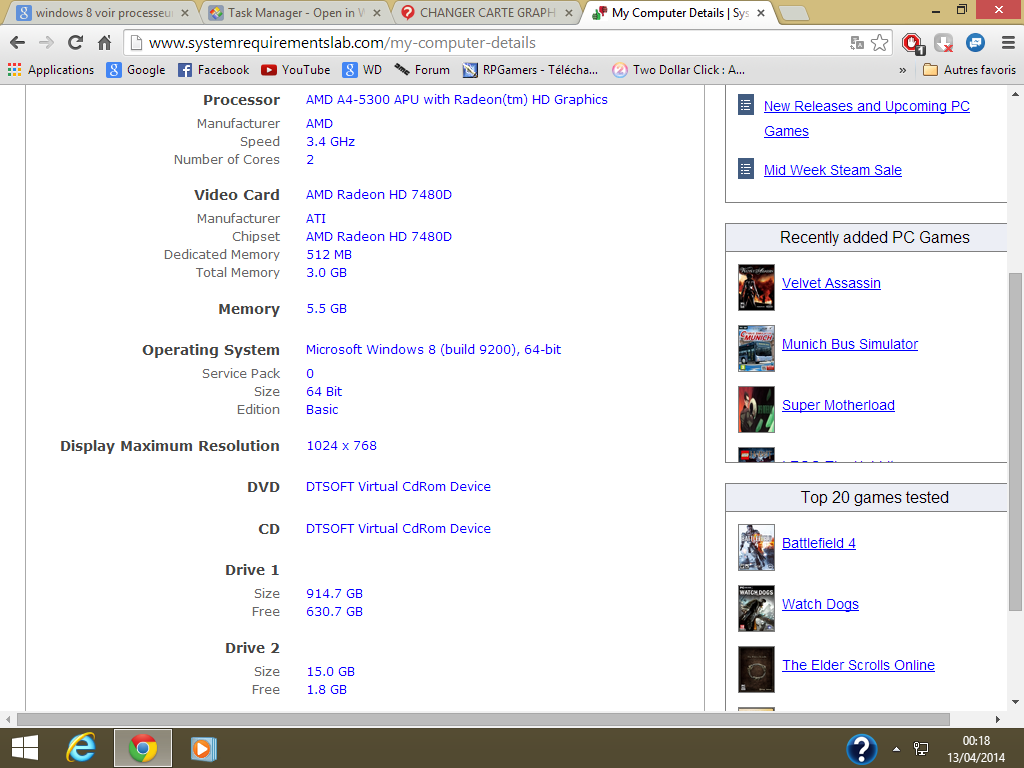1024x768 pixels.
Task: Close the Task Manager tab
Action: [x=377, y=12]
